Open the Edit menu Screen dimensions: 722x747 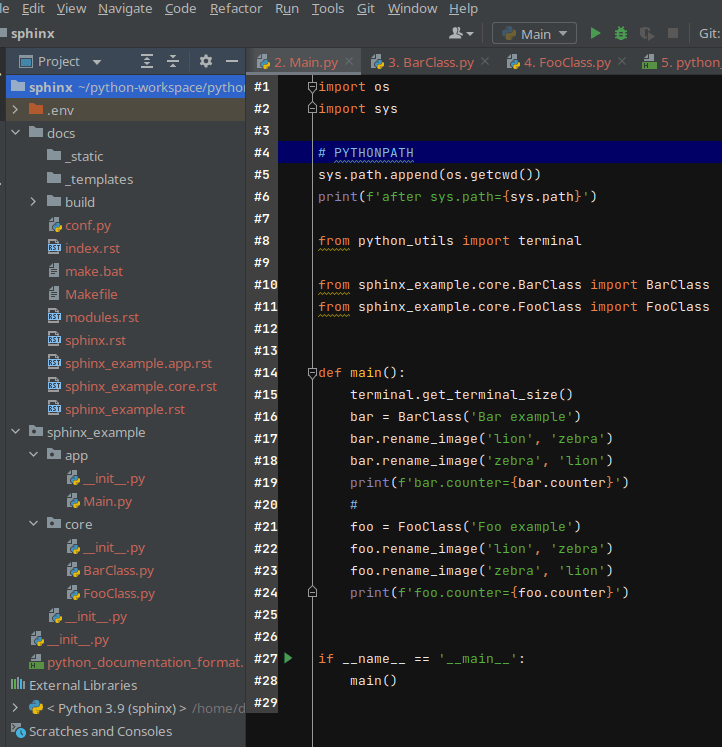point(33,9)
